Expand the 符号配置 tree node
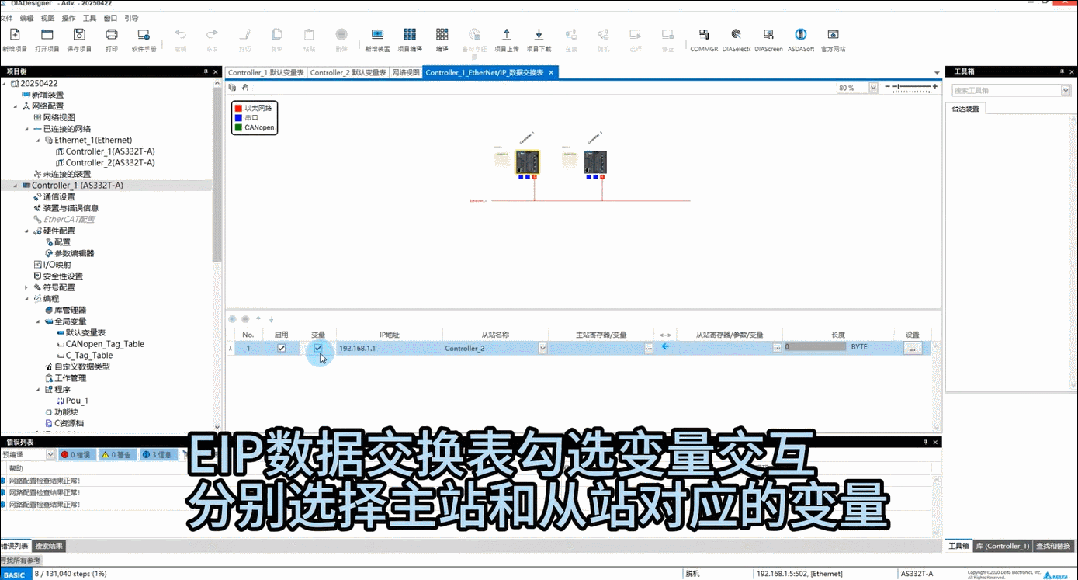Viewport: 1078px width, 580px height. [27, 287]
